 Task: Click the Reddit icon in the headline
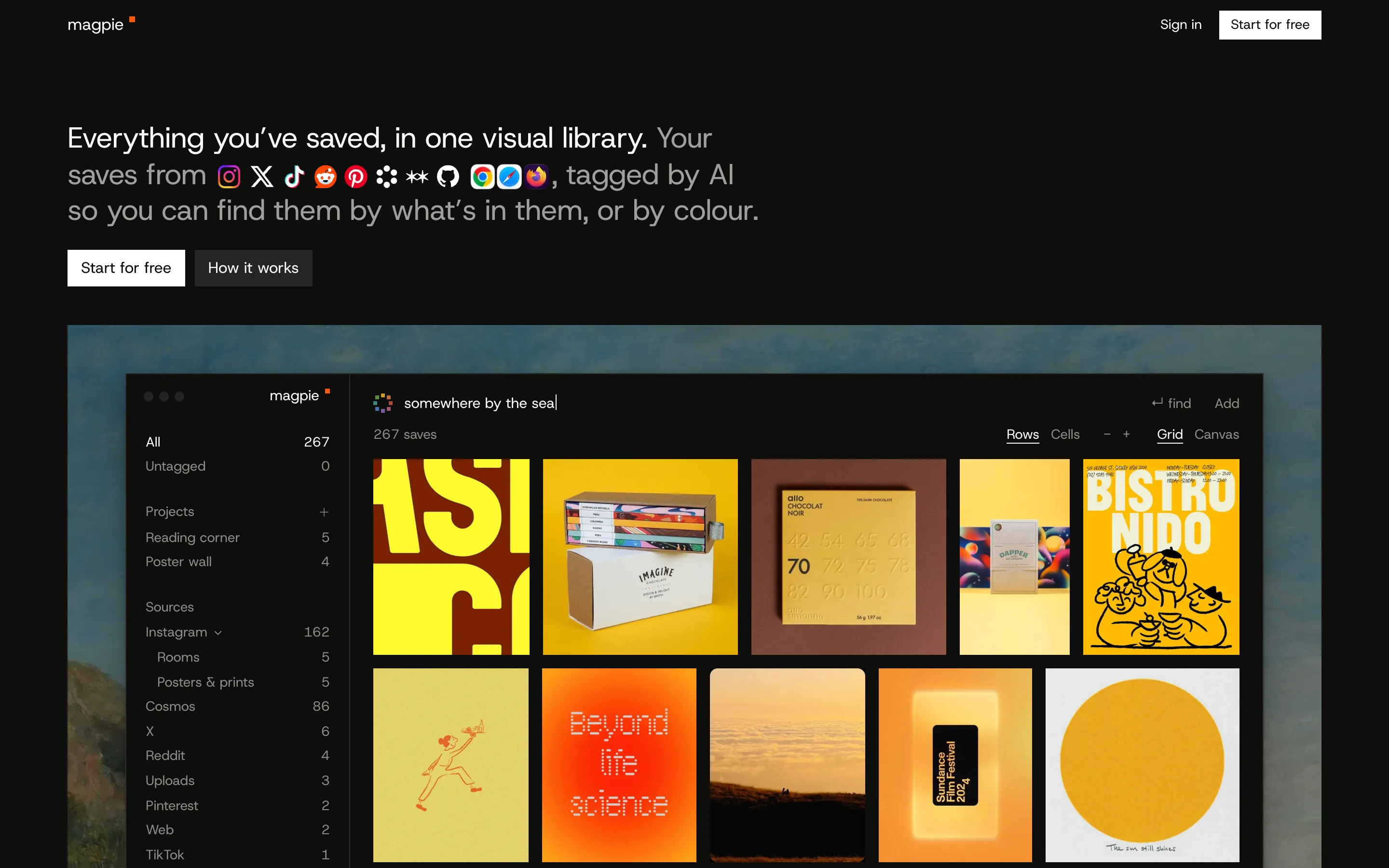(x=326, y=177)
